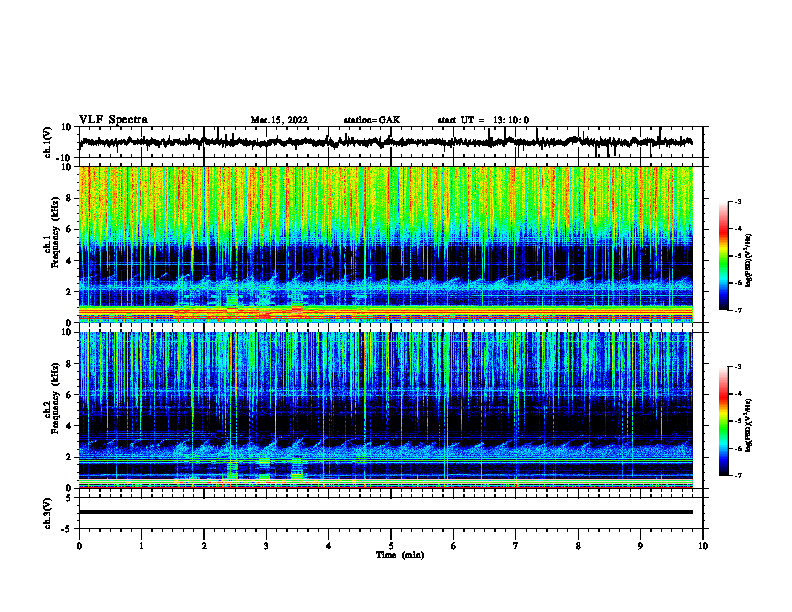Click the ch.2 colorbar log(PSD) unit label
Viewport: 792px width, 612px height.
pos(749,425)
